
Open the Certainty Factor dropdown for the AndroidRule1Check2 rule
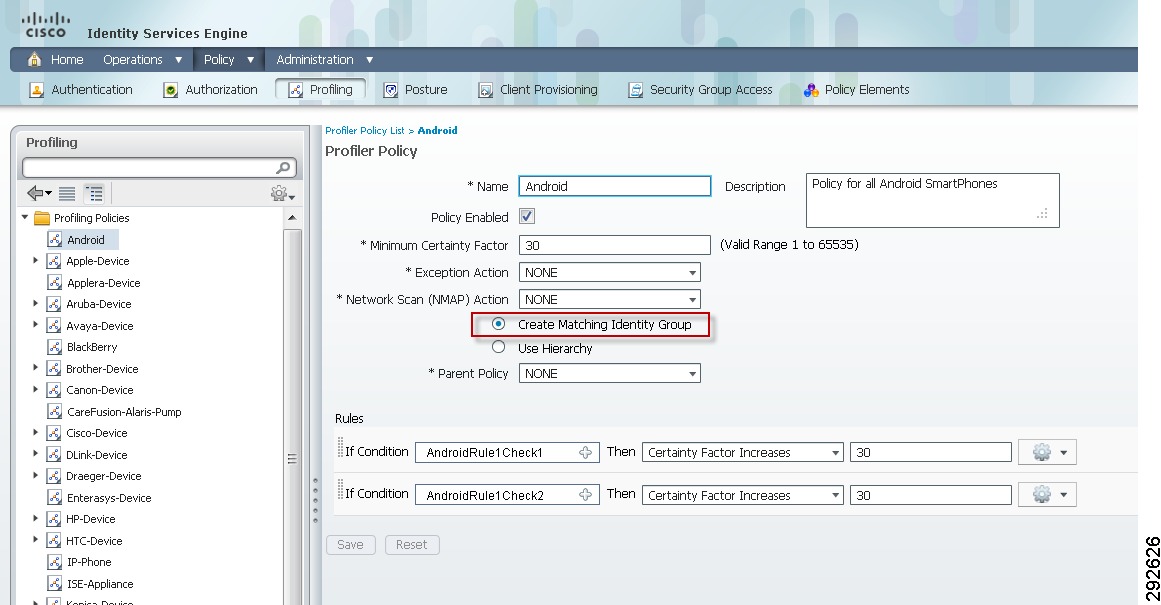click(x=743, y=495)
